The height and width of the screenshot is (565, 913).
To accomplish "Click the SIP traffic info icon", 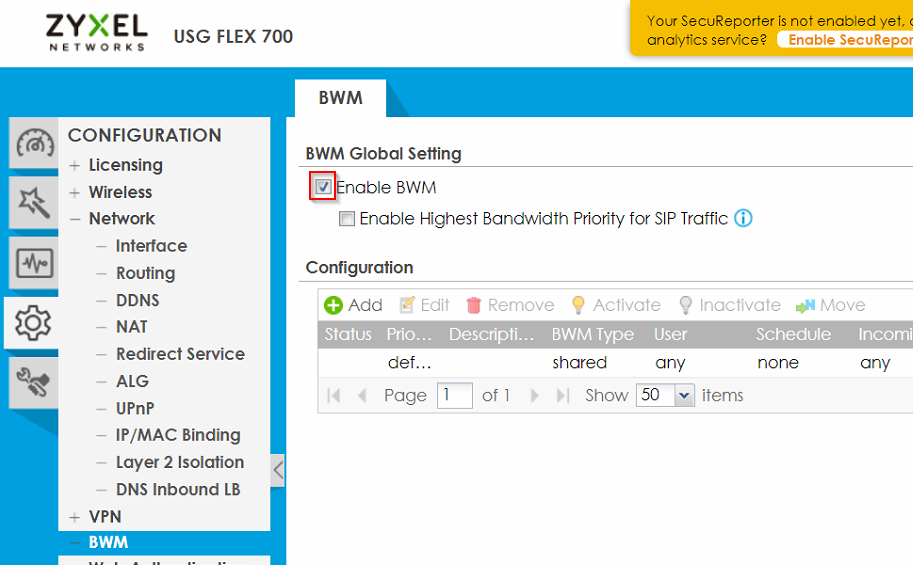I will (743, 218).
